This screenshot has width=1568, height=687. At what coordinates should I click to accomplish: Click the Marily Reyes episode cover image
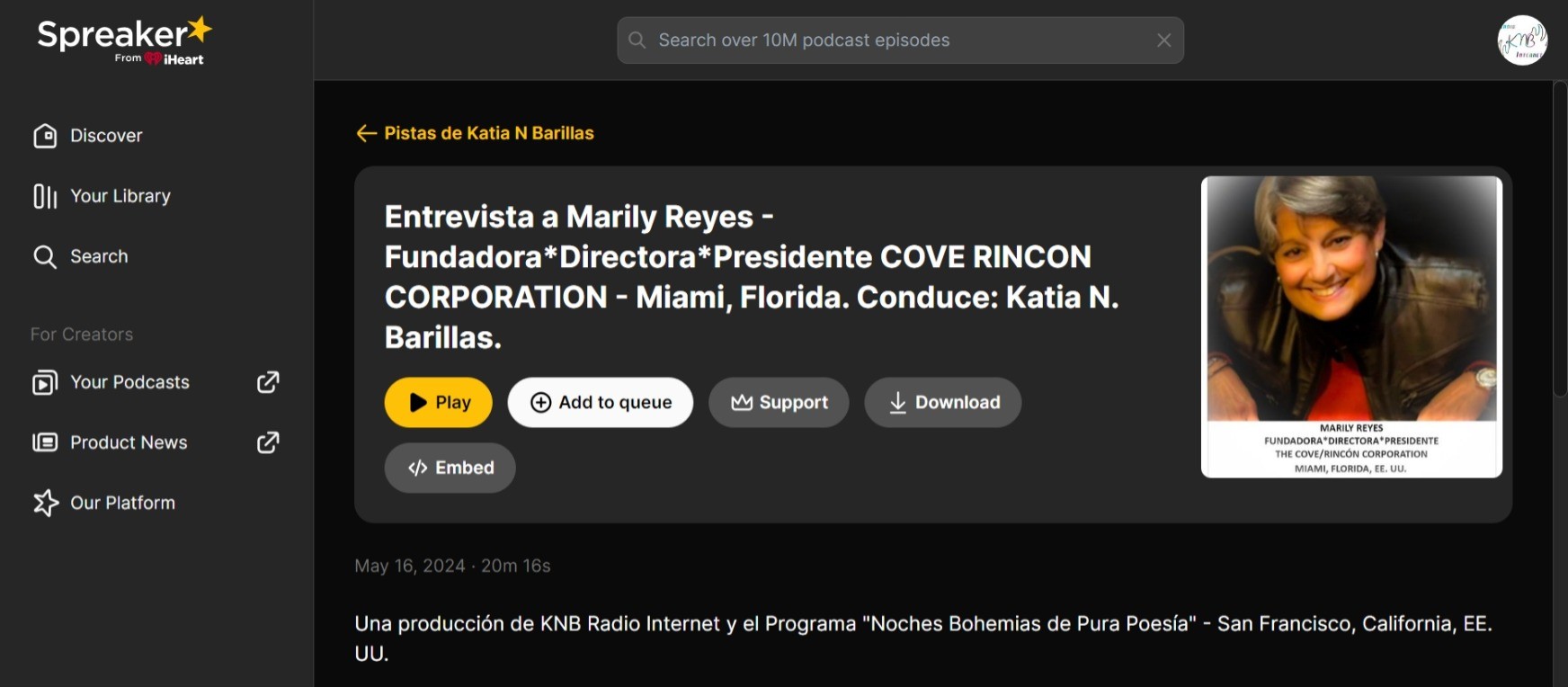point(1351,326)
